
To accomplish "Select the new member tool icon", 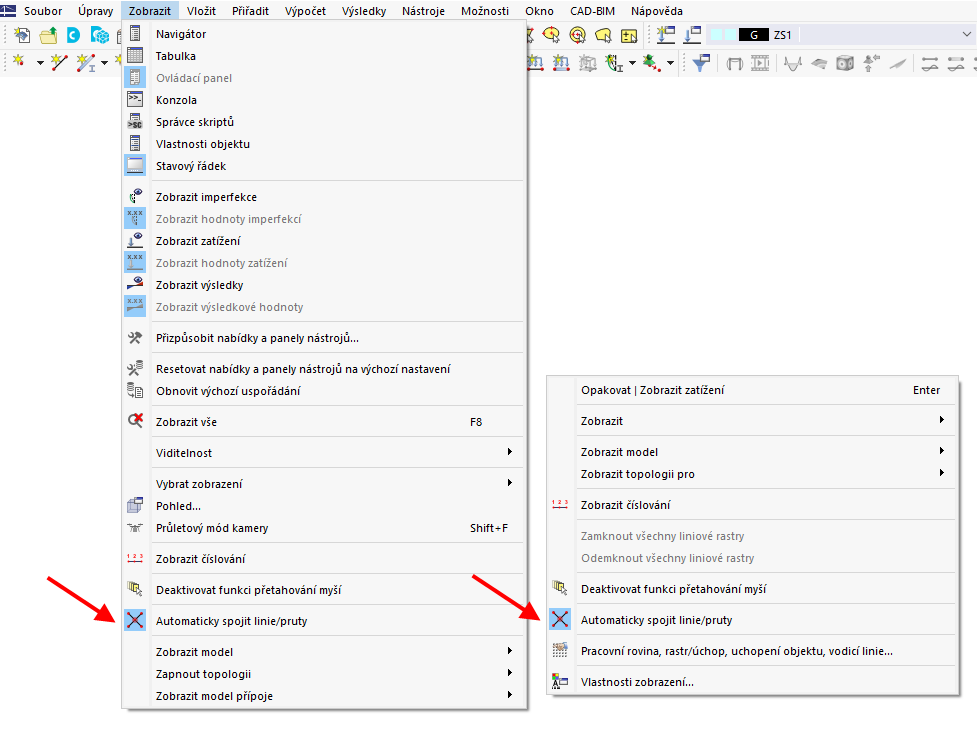I will click(x=85, y=62).
